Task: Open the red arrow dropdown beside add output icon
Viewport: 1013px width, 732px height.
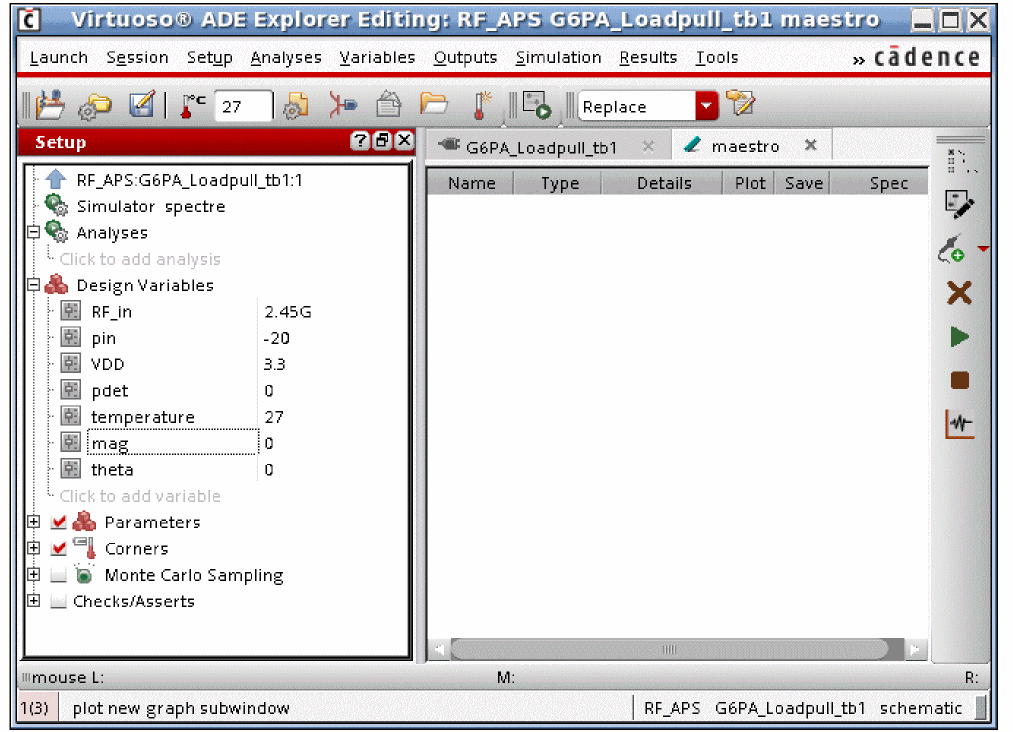Action: pyautogui.click(x=983, y=249)
